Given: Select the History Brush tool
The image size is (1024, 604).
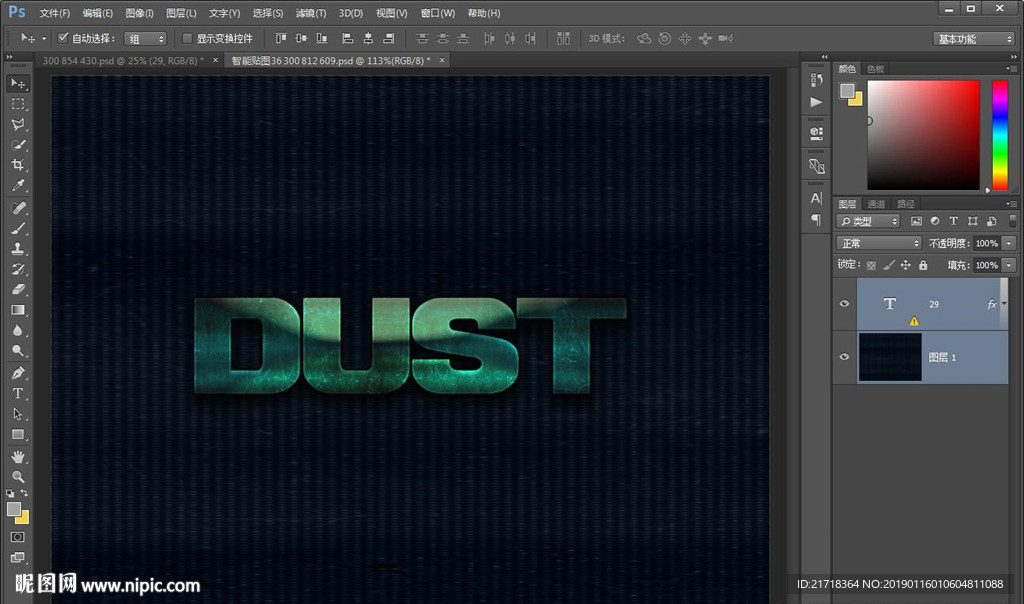Looking at the screenshot, I should tap(18, 268).
